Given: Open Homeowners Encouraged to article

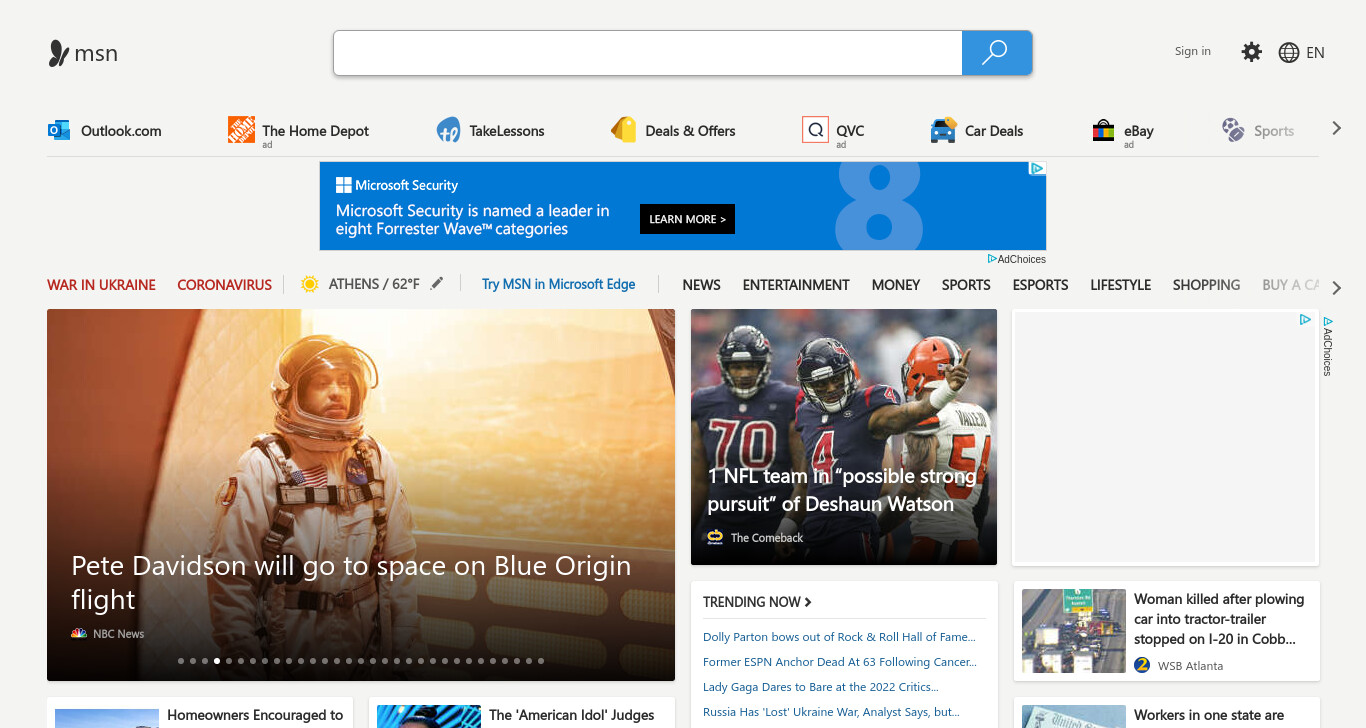Looking at the screenshot, I should (255, 715).
